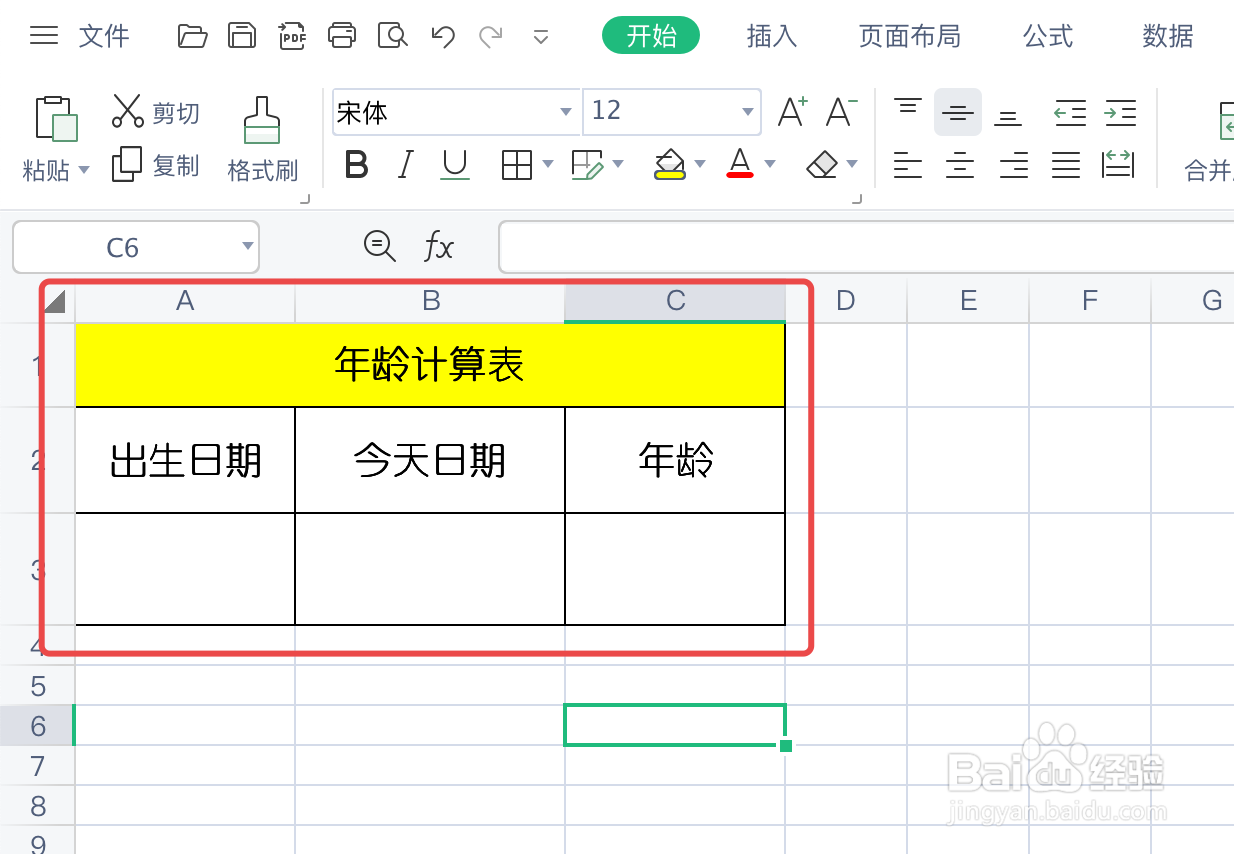Toggle underline on selected text

[454, 165]
